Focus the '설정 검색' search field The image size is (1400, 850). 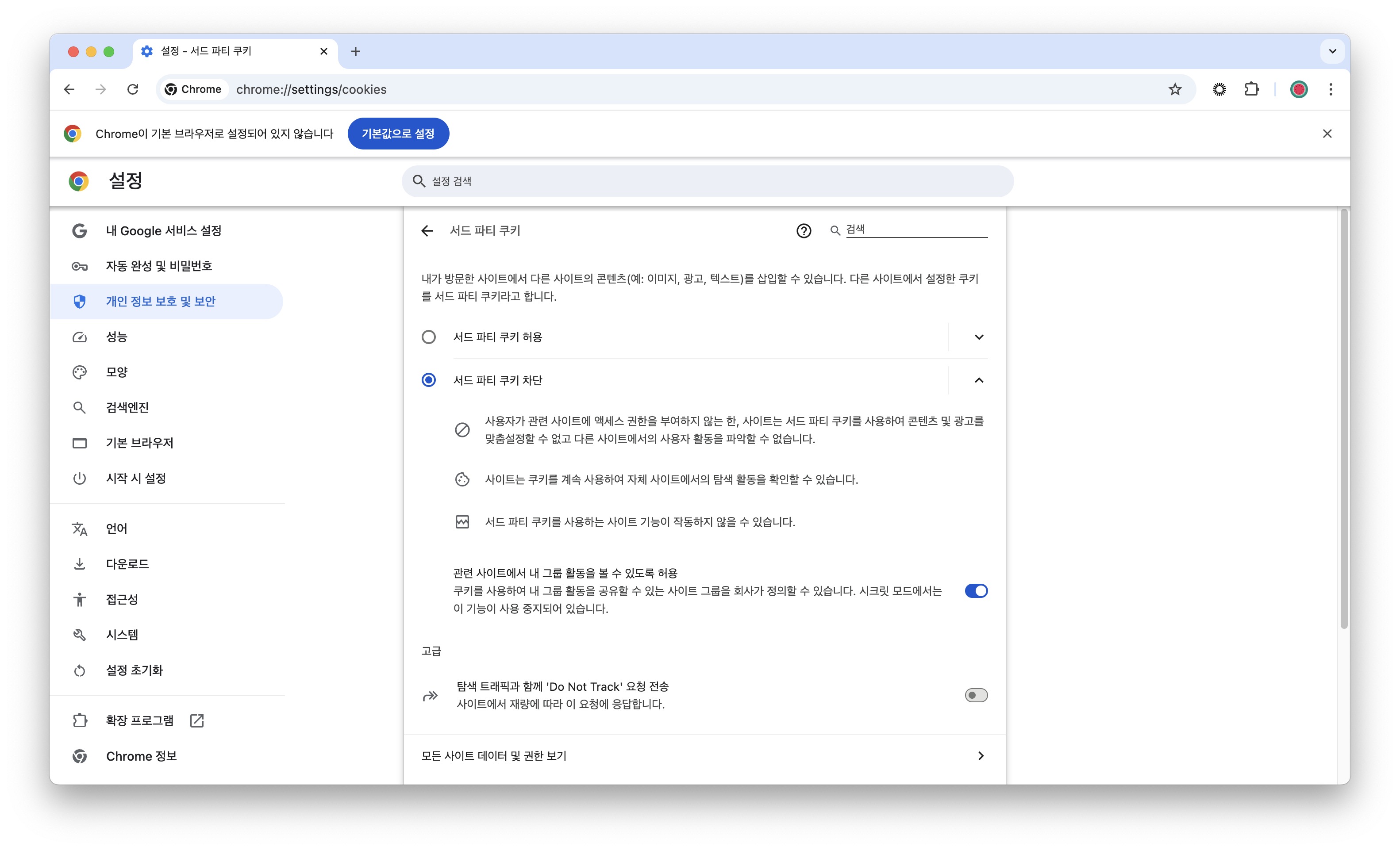point(708,181)
